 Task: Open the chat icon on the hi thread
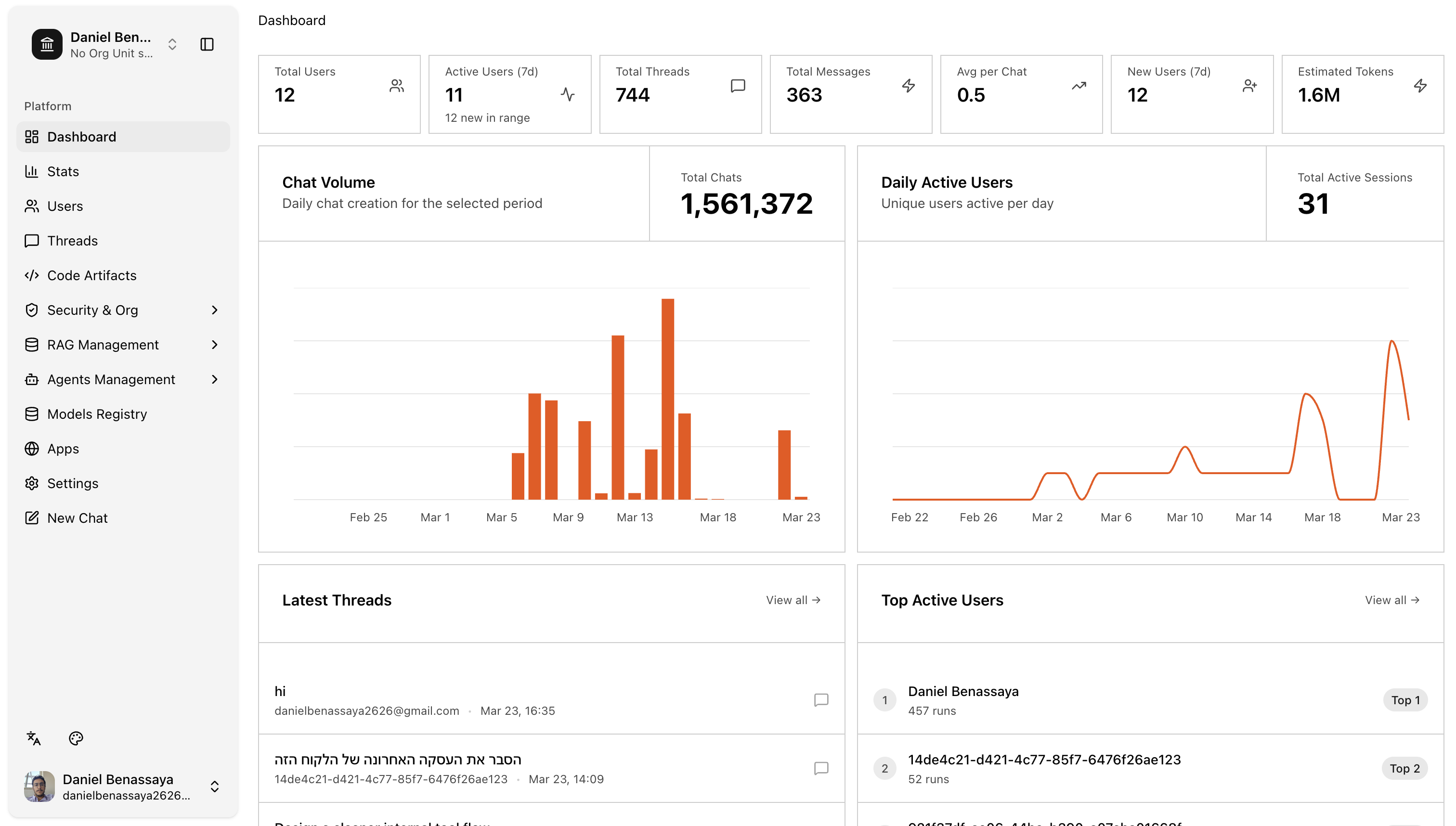point(821,699)
